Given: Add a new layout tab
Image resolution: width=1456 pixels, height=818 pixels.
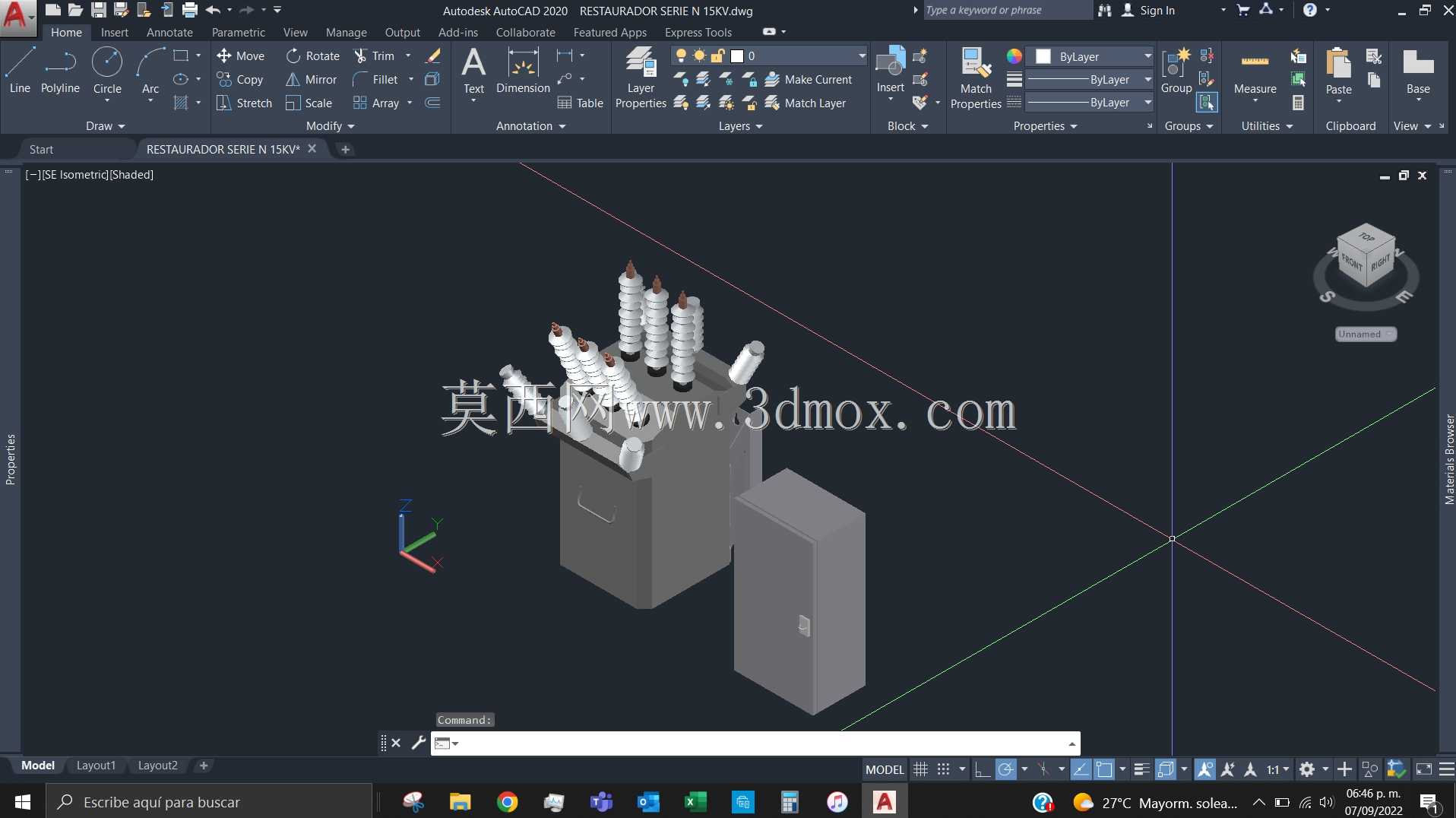Looking at the screenshot, I should [x=203, y=766].
